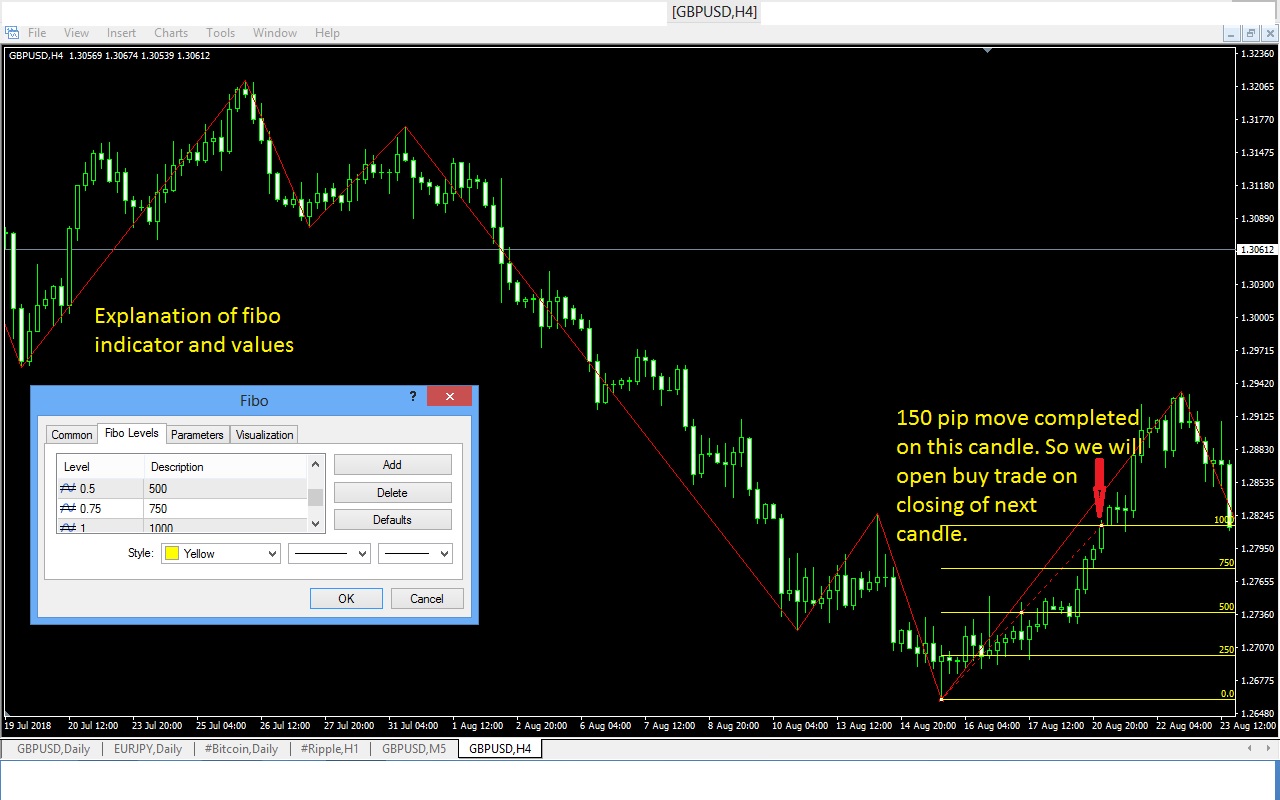The height and width of the screenshot is (800, 1280).
Task: Open the Tools menu
Action: 221,33
